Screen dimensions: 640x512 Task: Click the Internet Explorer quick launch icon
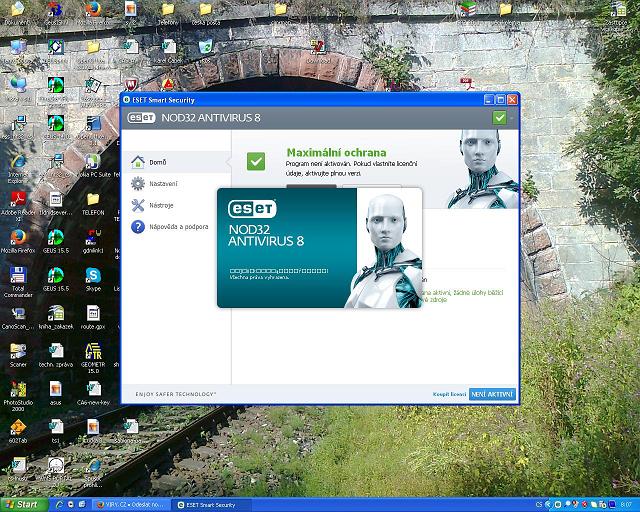pyautogui.click(x=60, y=505)
